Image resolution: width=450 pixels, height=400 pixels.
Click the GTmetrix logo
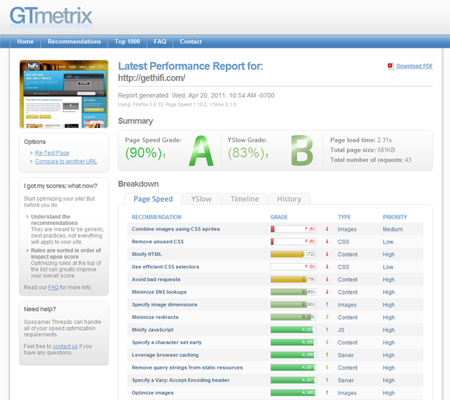coord(51,17)
